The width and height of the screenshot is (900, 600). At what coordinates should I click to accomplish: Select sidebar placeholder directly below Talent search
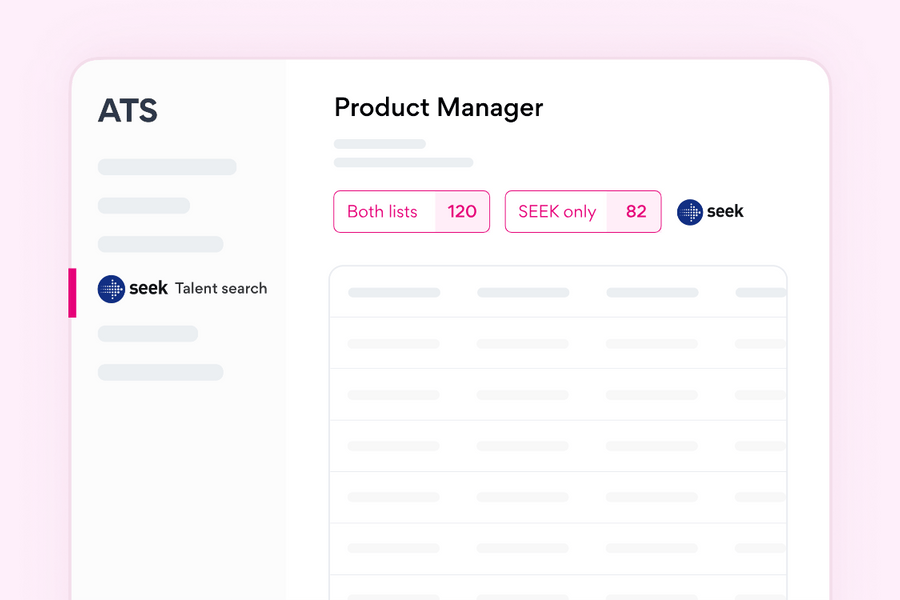(x=148, y=334)
